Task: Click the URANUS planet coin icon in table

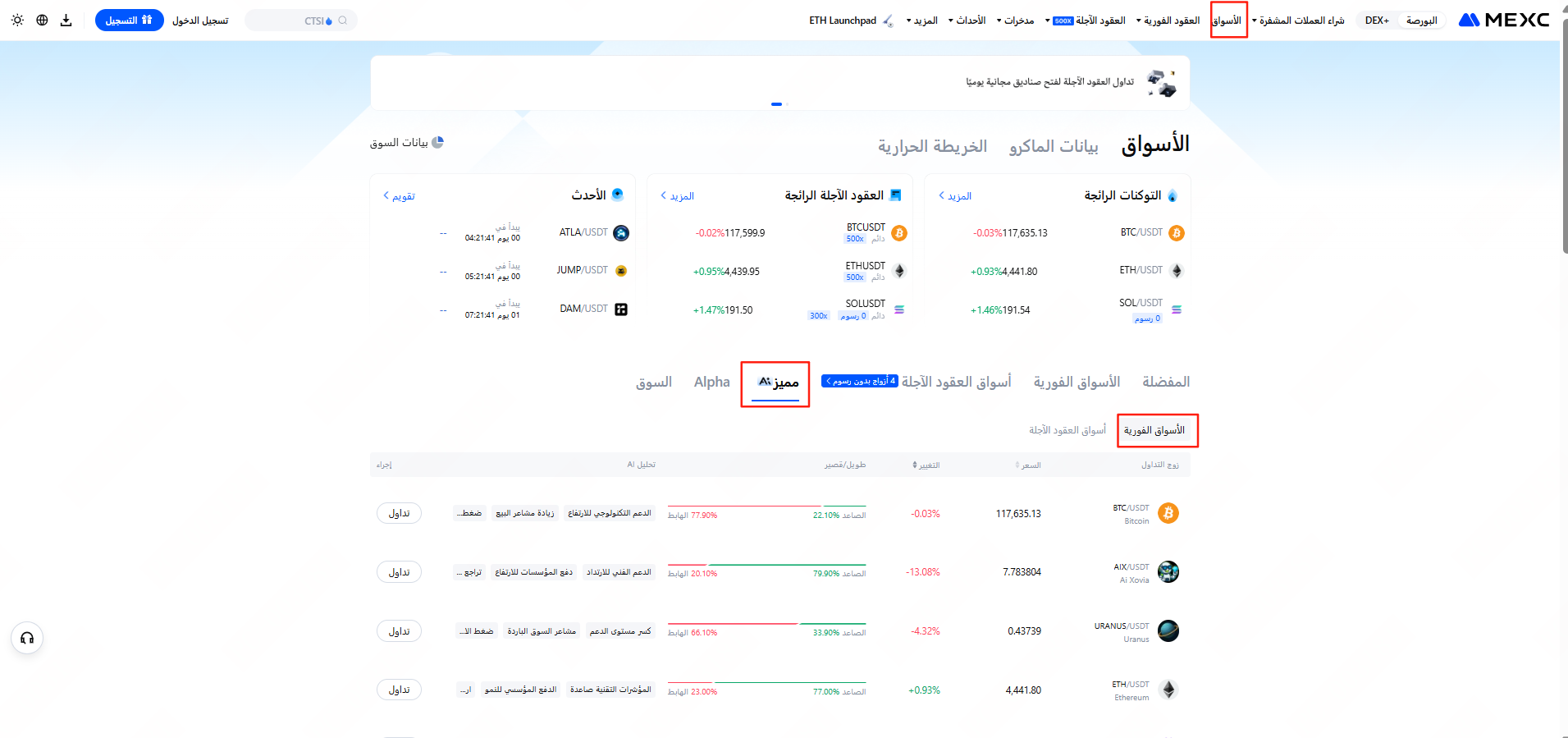Action: click(x=1168, y=630)
